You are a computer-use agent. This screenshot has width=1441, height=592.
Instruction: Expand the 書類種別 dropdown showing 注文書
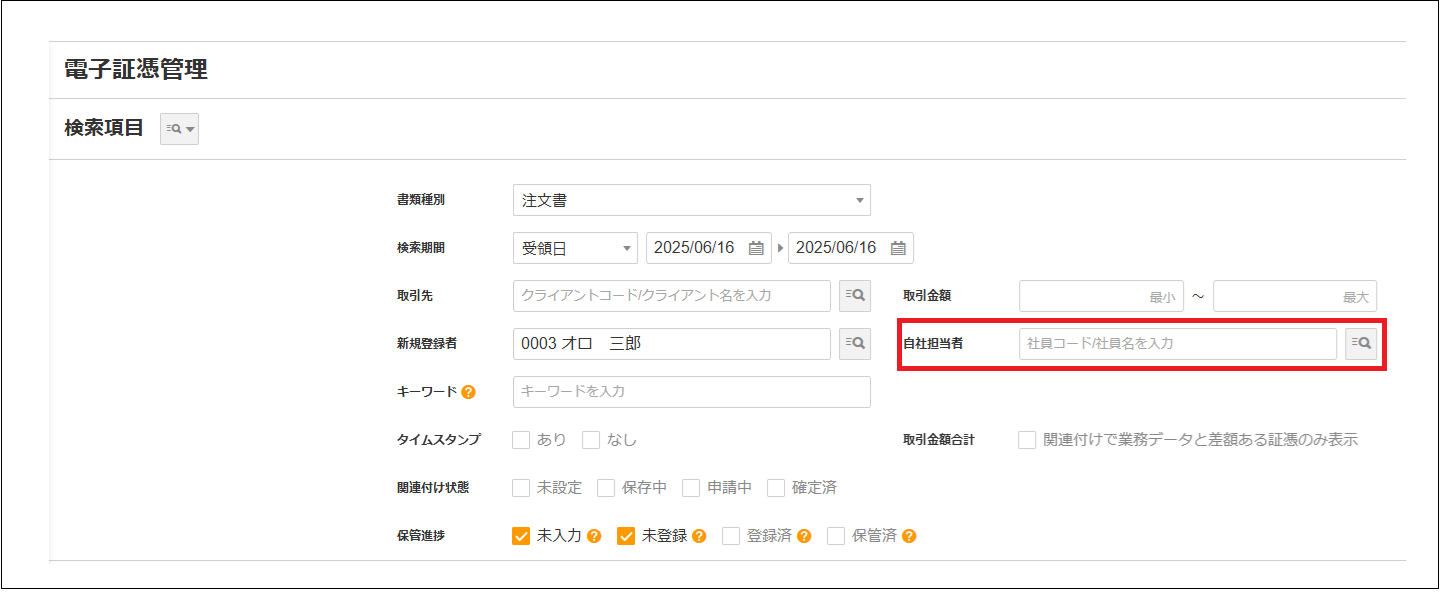click(691, 201)
